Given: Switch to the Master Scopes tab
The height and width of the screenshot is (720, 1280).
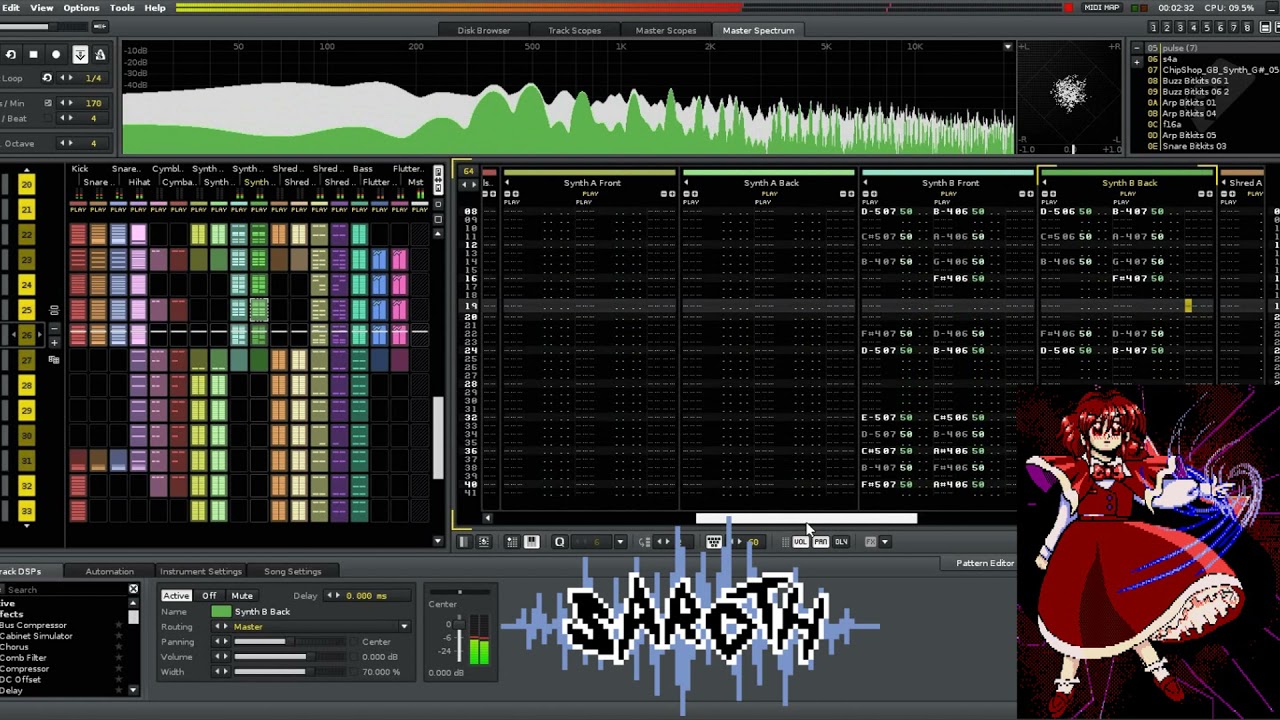Looking at the screenshot, I should pyautogui.click(x=665, y=30).
